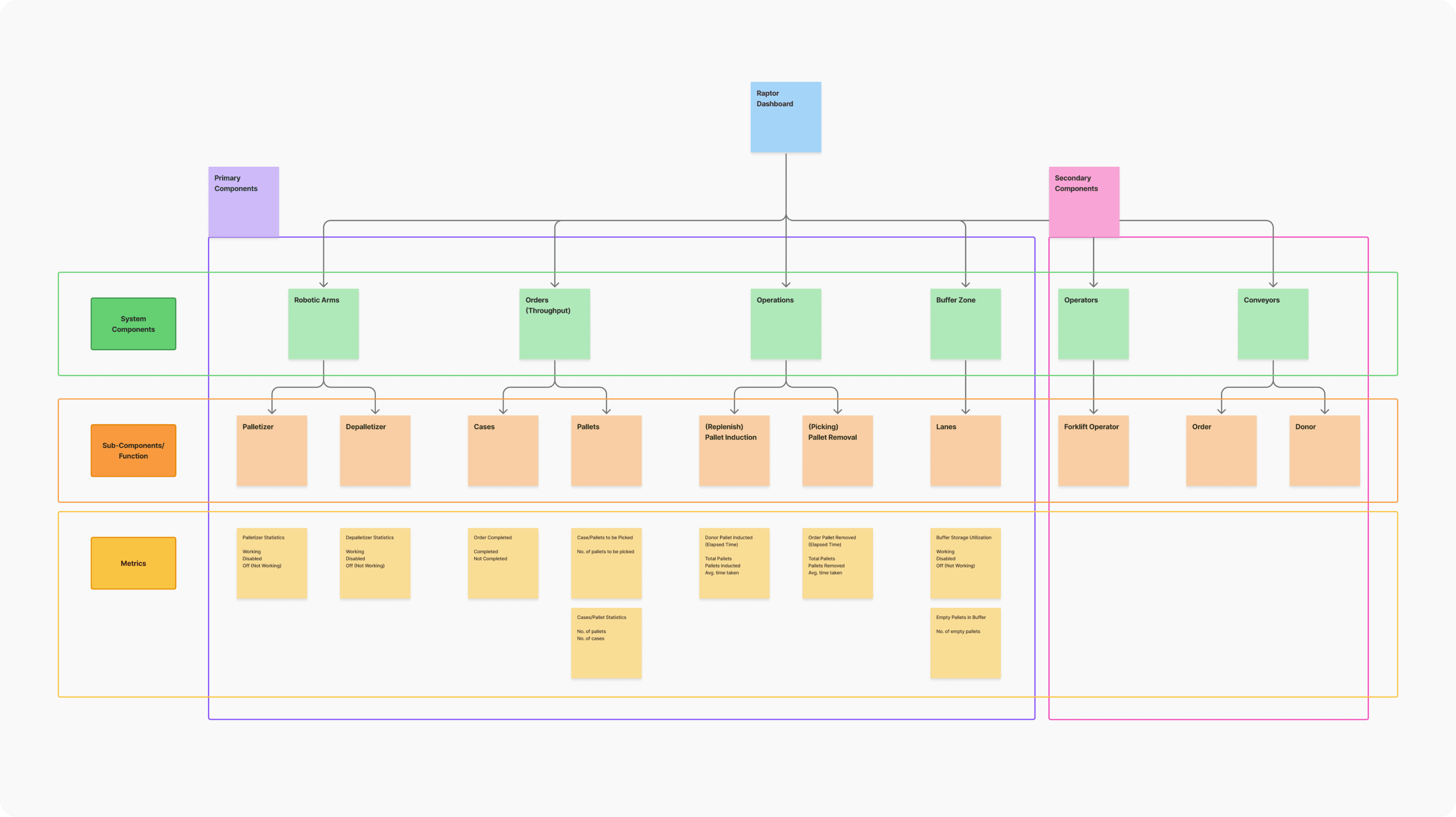1456x817 pixels.
Task: Select the Raptor Dashboard blue sticky note
Action: tap(785, 117)
